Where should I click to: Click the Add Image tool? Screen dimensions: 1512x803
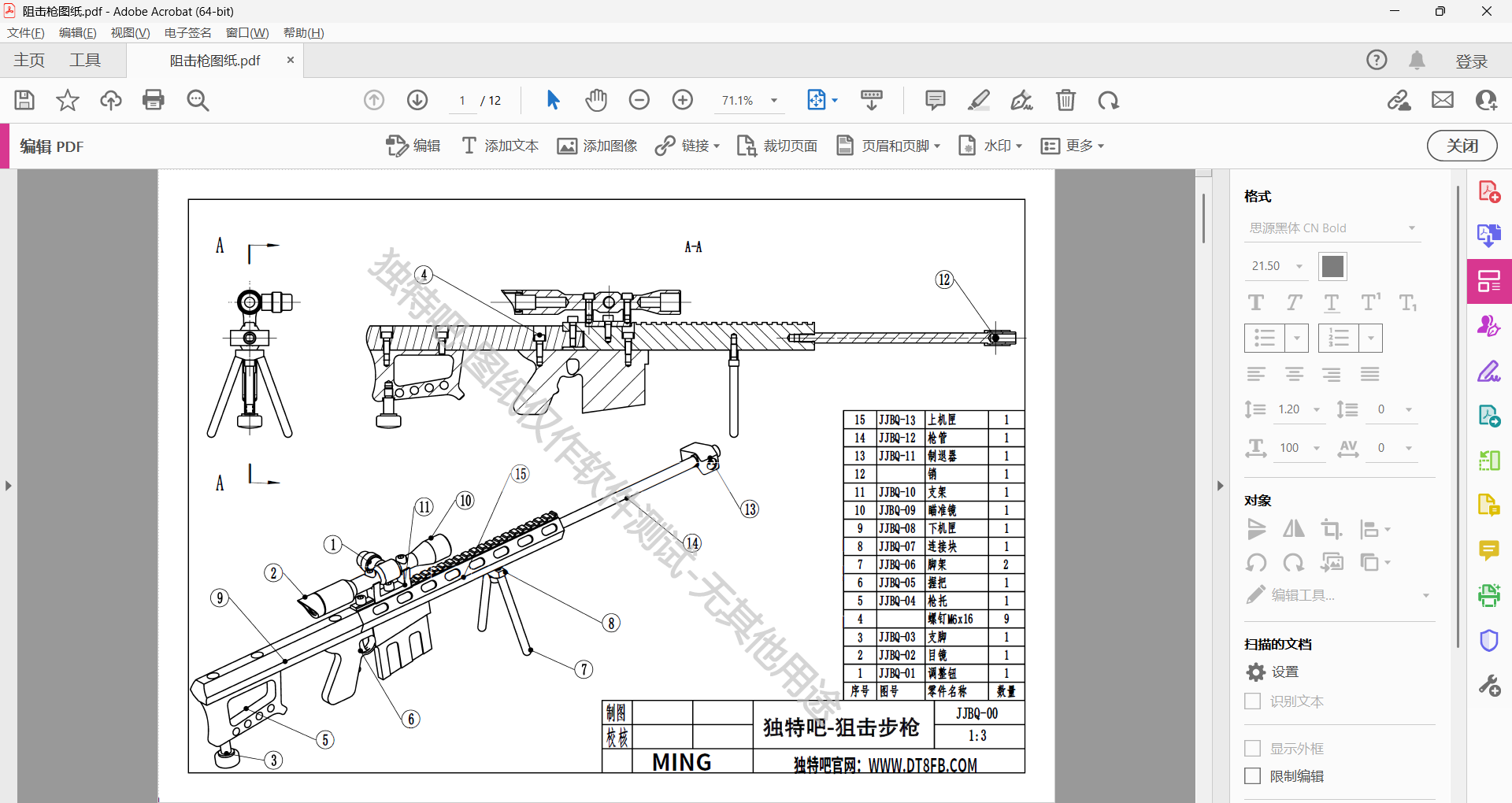coord(597,146)
